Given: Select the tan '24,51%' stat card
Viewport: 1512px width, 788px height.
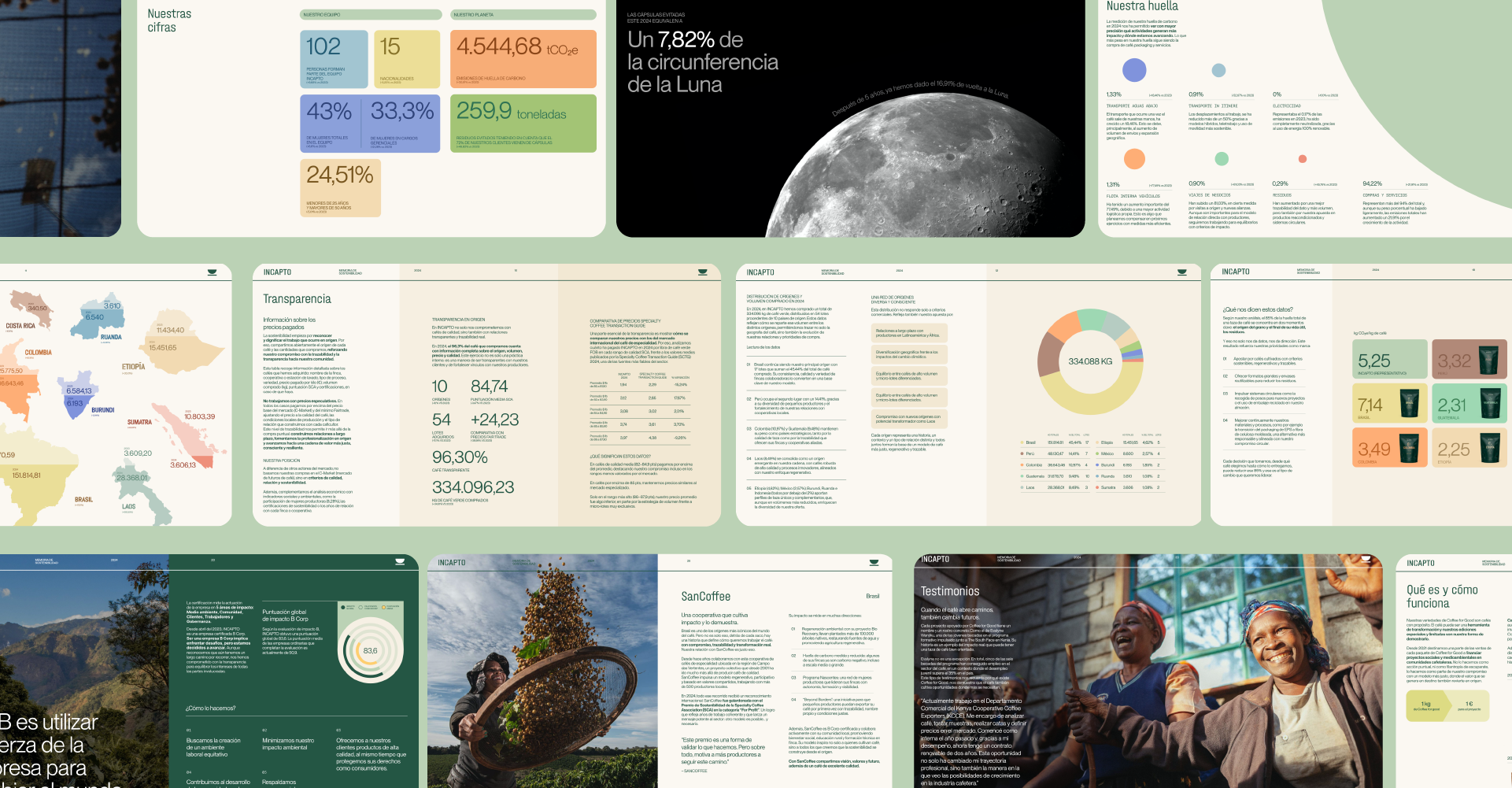Looking at the screenshot, I should point(341,188).
